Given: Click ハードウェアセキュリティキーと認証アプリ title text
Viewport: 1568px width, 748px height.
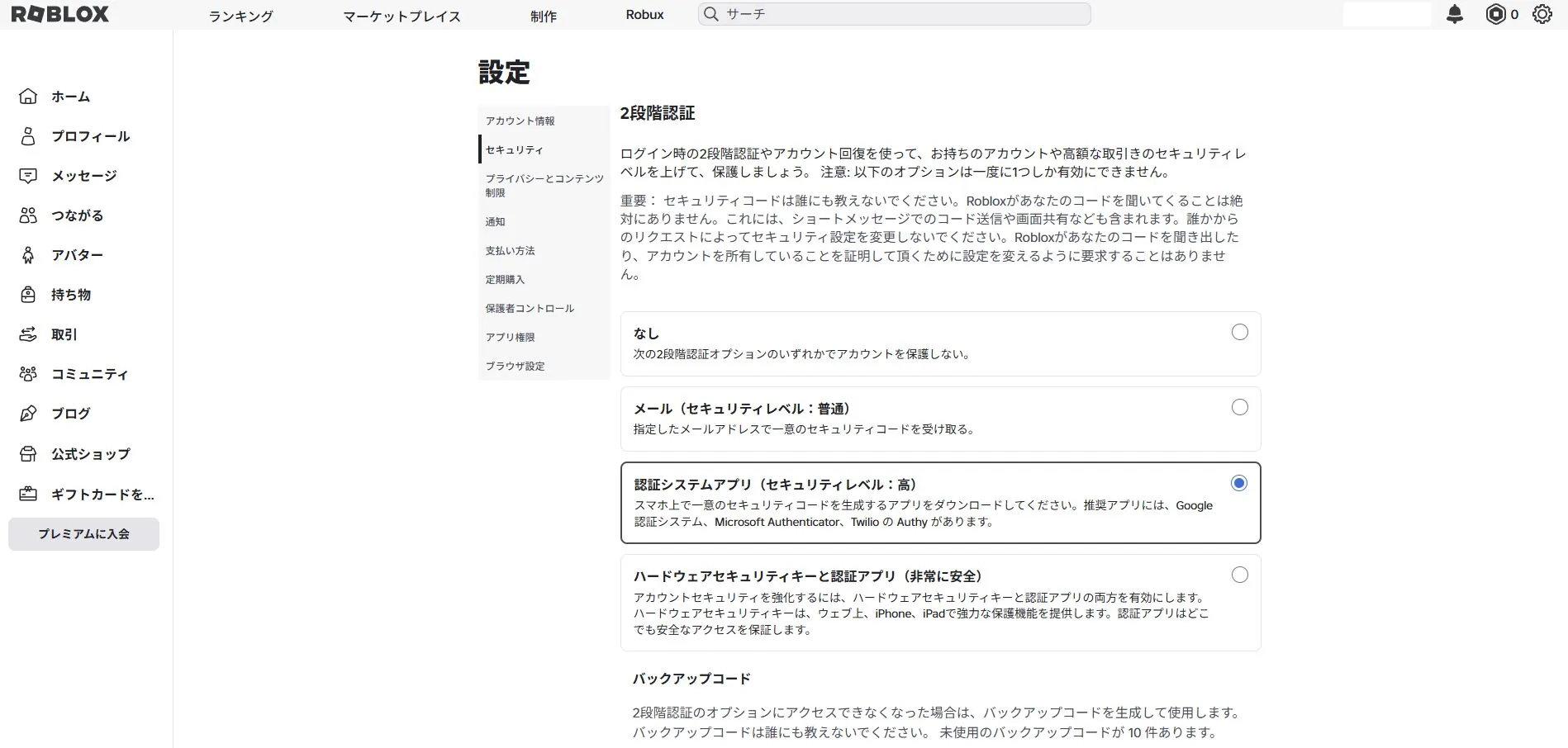Looking at the screenshot, I should [x=808, y=576].
